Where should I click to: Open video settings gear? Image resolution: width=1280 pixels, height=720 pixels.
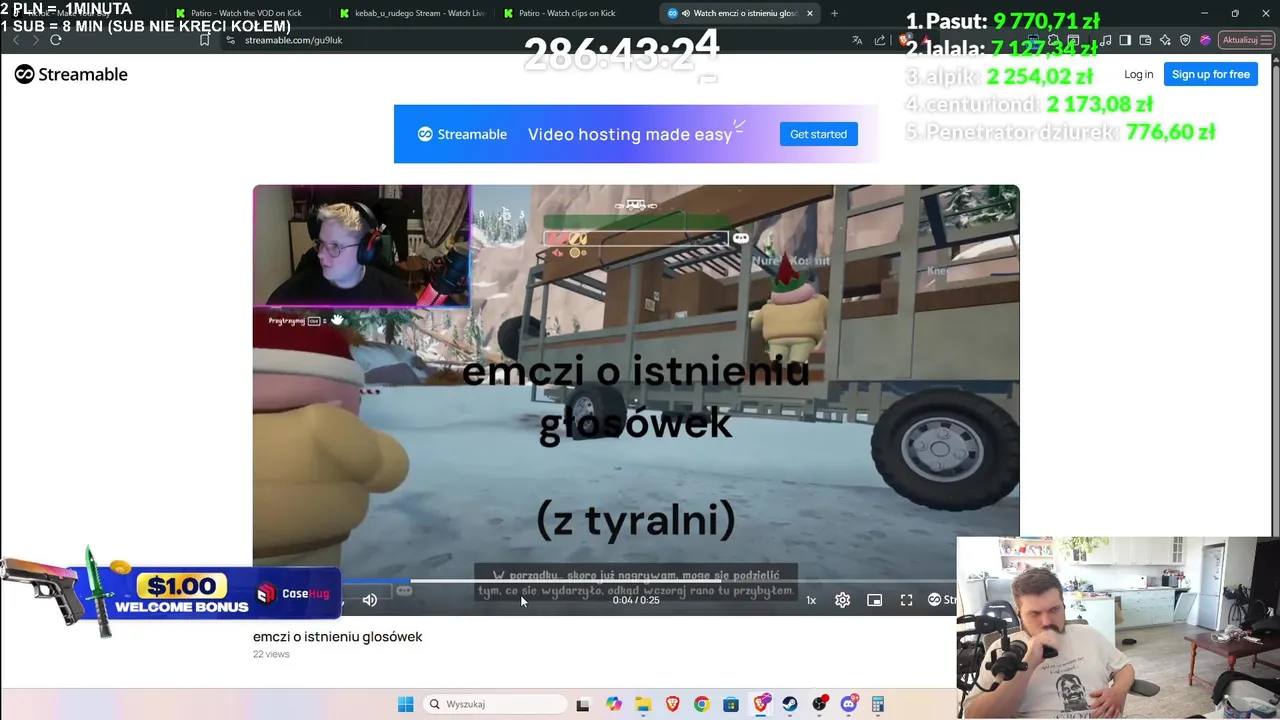point(842,600)
